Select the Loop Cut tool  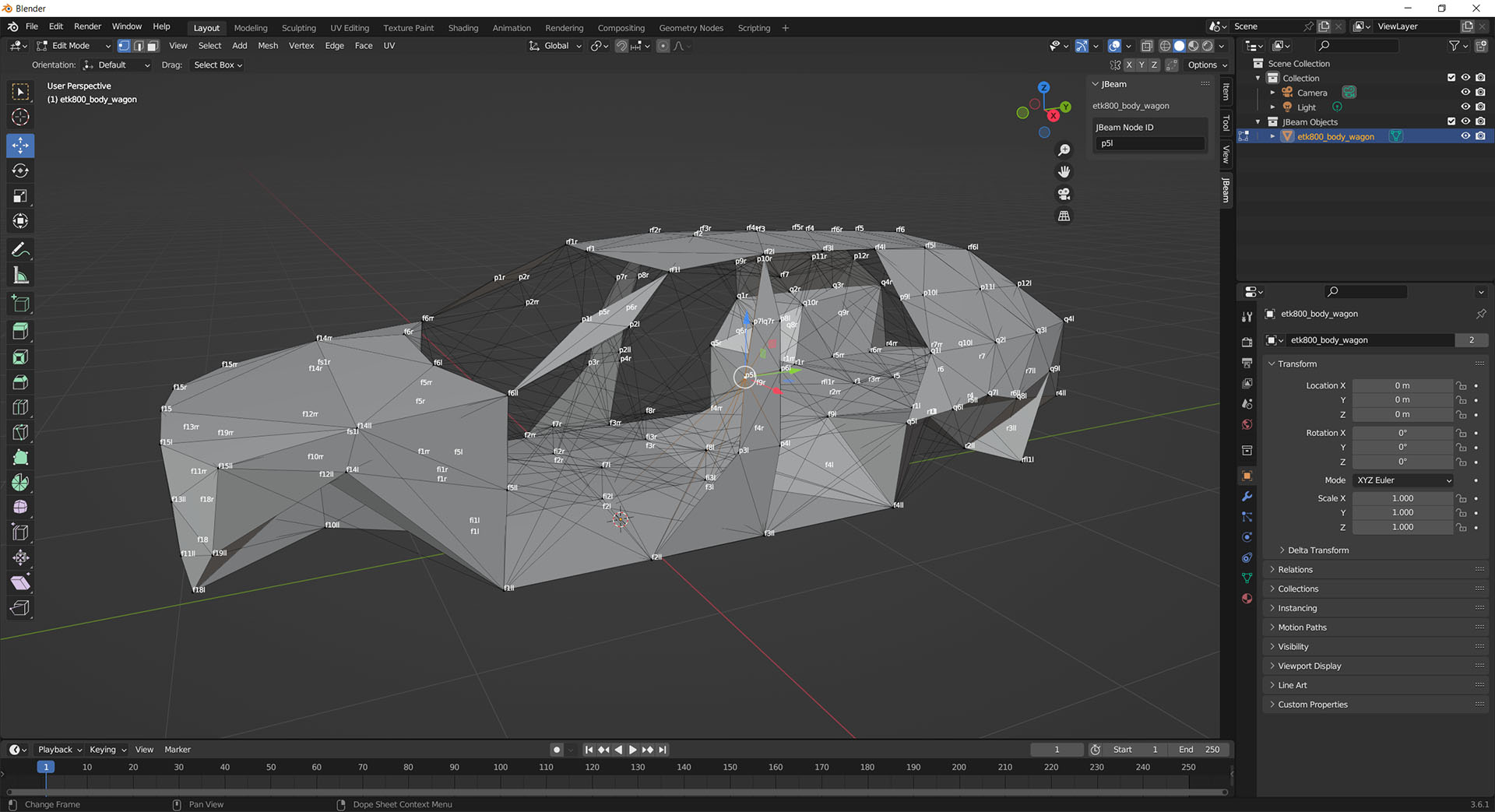click(20, 407)
